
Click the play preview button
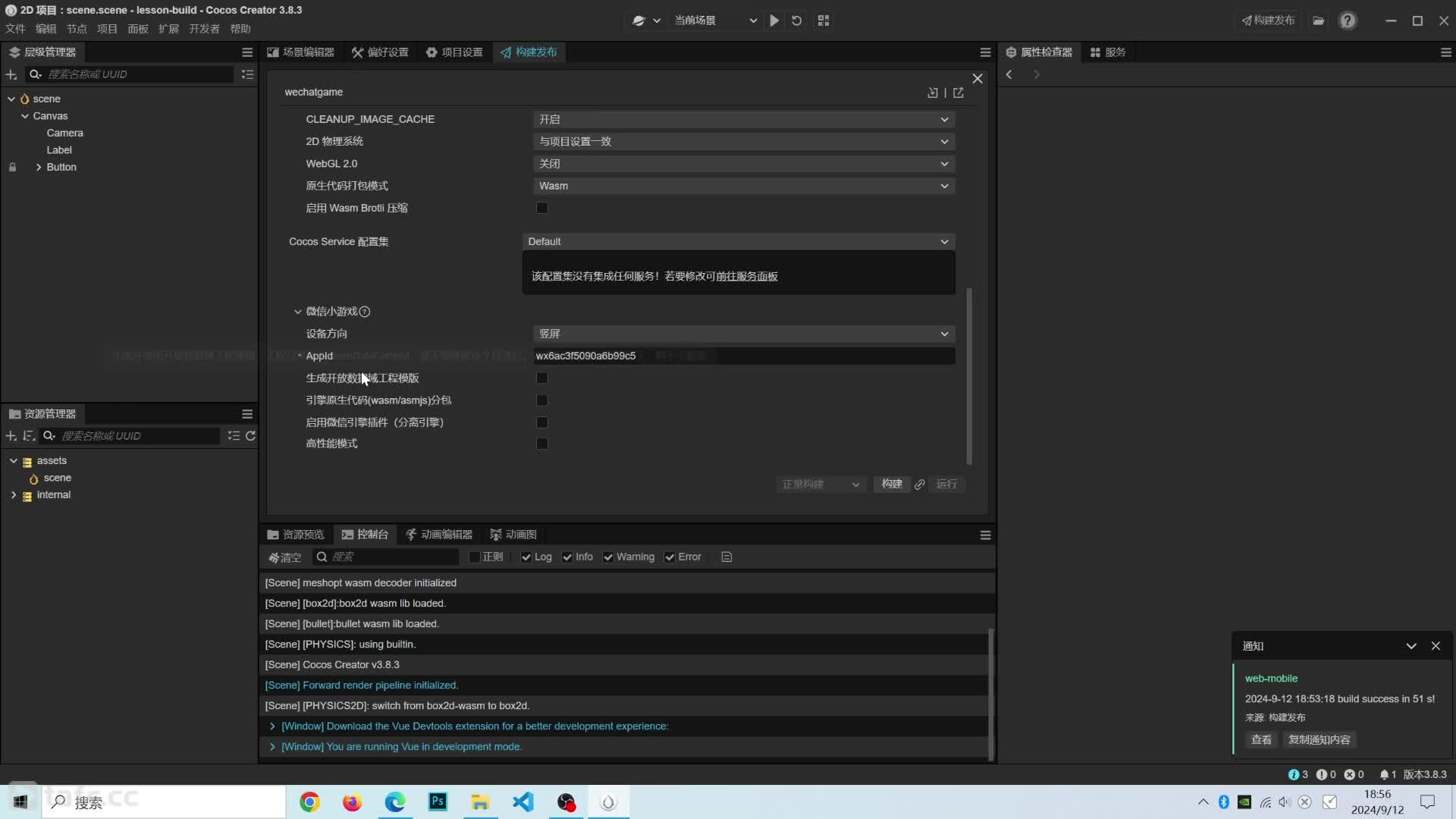(774, 20)
